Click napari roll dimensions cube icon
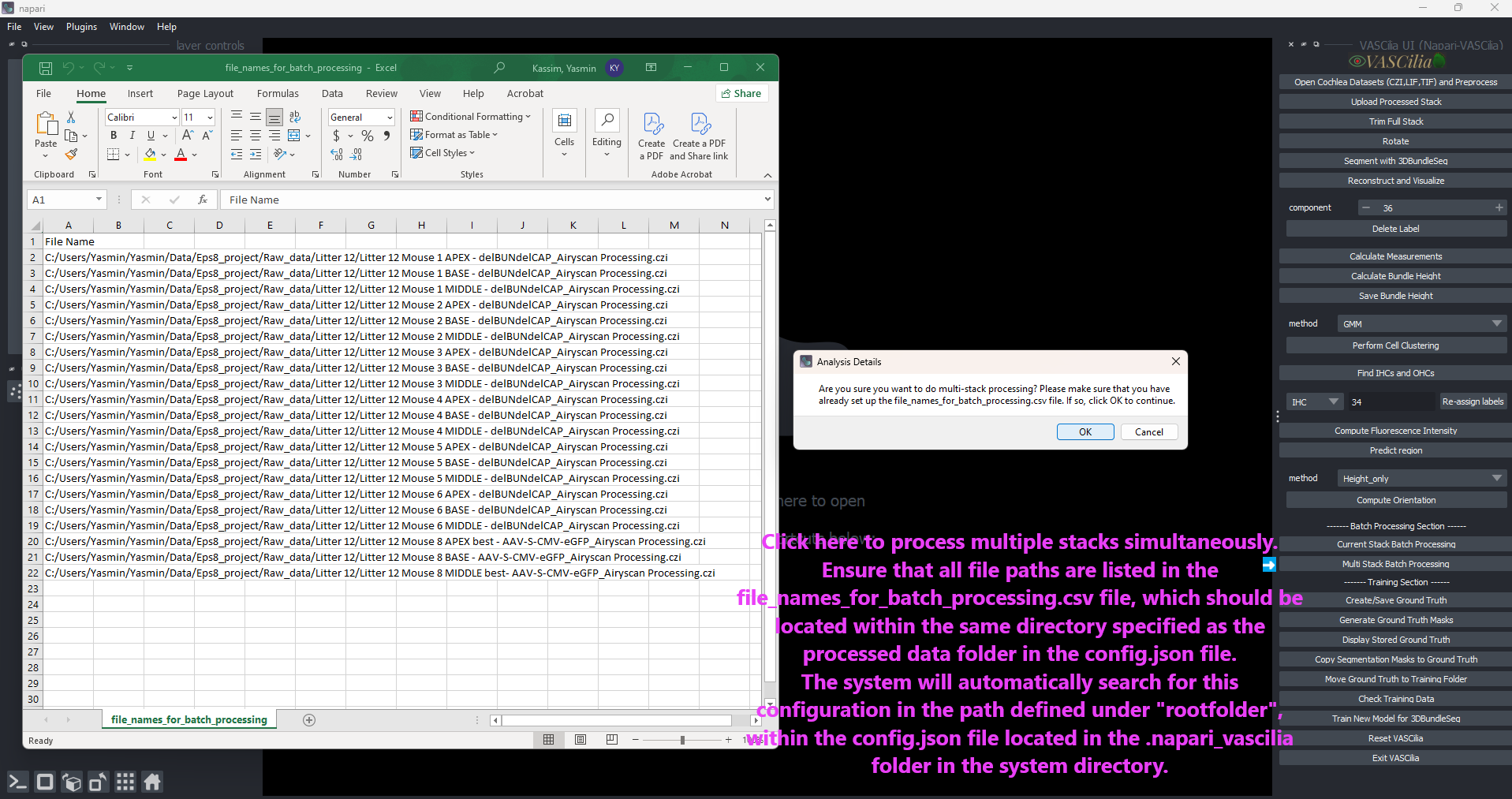The width and height of the screenshot is (1512, 799). point(72,782)
